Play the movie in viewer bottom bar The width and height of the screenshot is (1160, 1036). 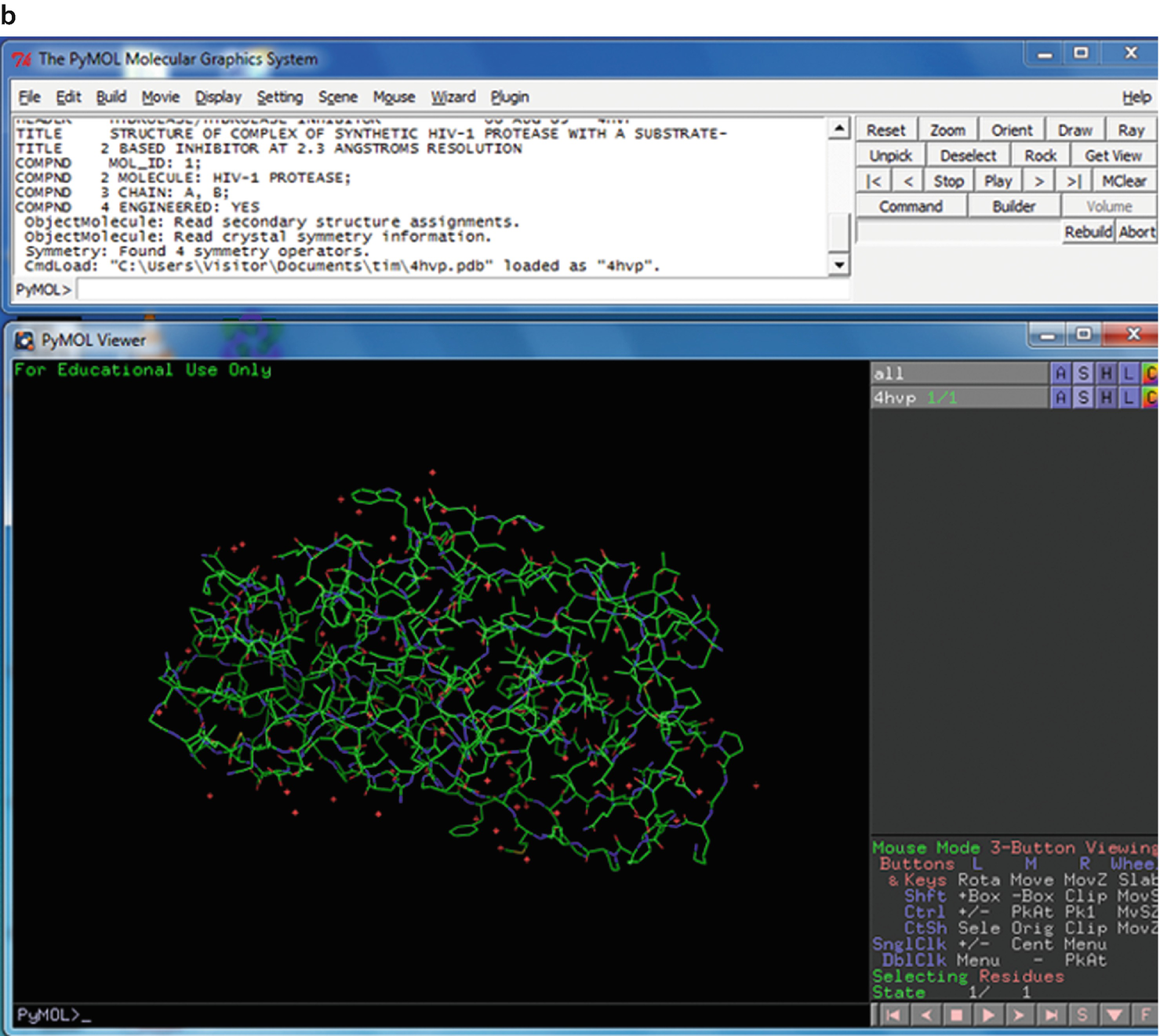pyautogui.click(x=988, y=1015)
